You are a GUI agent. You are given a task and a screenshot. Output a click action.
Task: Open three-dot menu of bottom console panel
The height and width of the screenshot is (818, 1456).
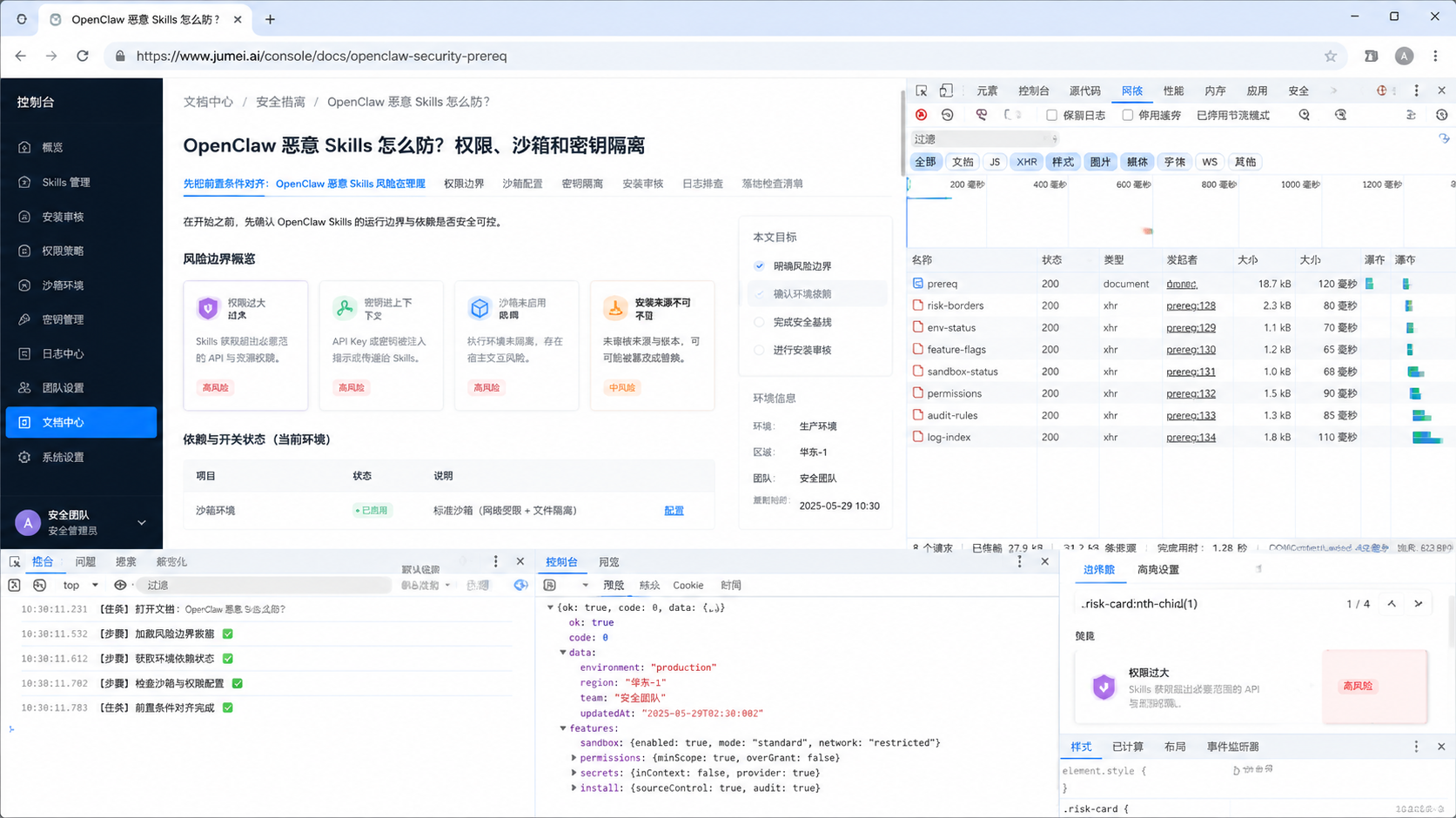[x=496, y=562]
